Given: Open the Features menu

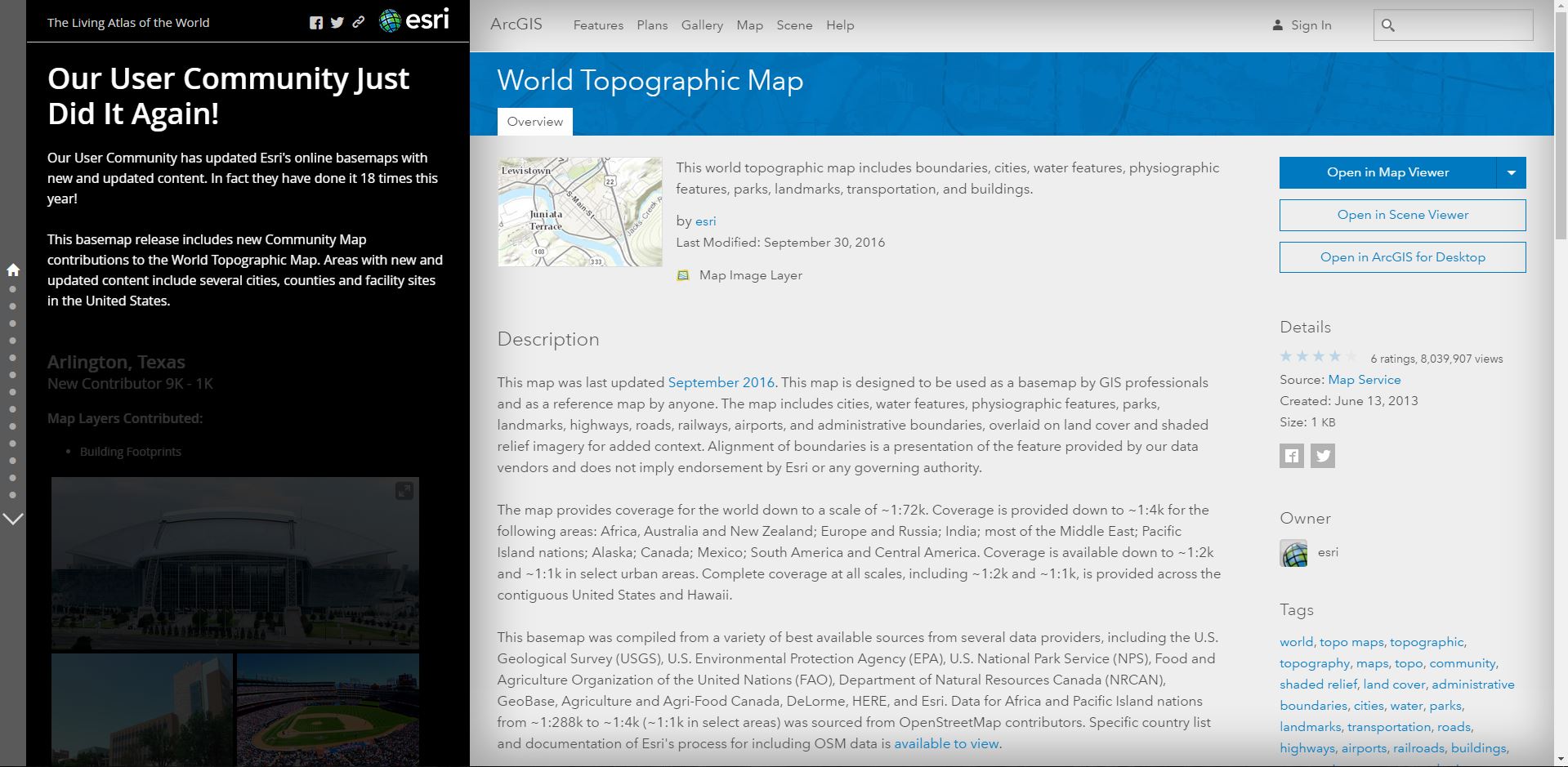Looking at the screenshot, I should [x=598, y=25].
